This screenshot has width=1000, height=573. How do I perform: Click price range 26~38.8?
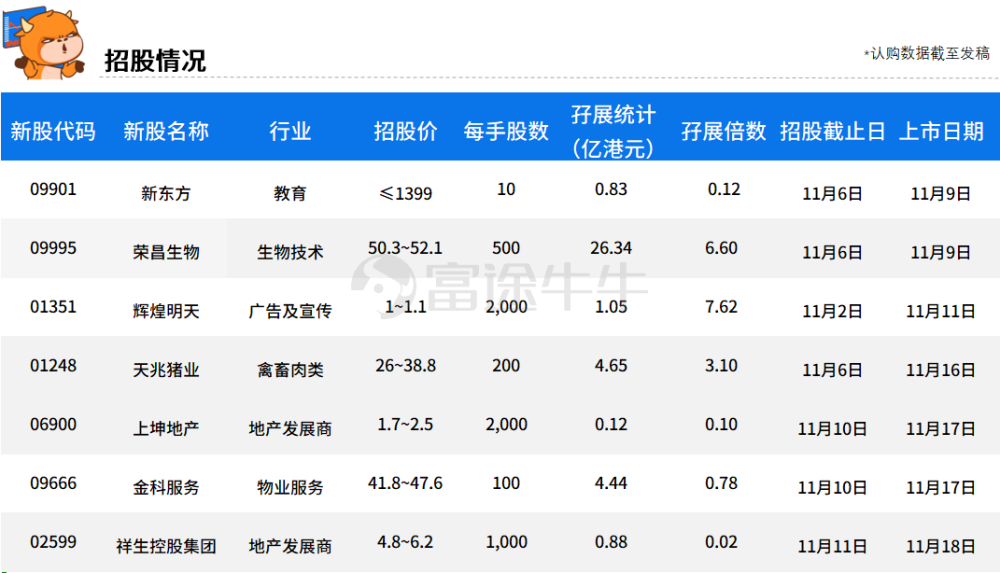406,366
